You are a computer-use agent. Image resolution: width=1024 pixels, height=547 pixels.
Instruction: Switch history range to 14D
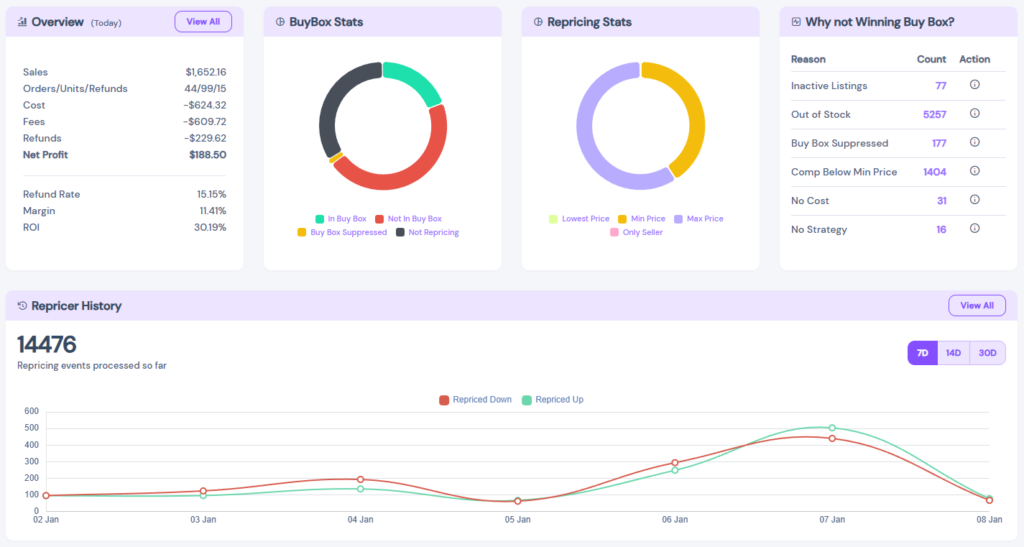point(953,353)
